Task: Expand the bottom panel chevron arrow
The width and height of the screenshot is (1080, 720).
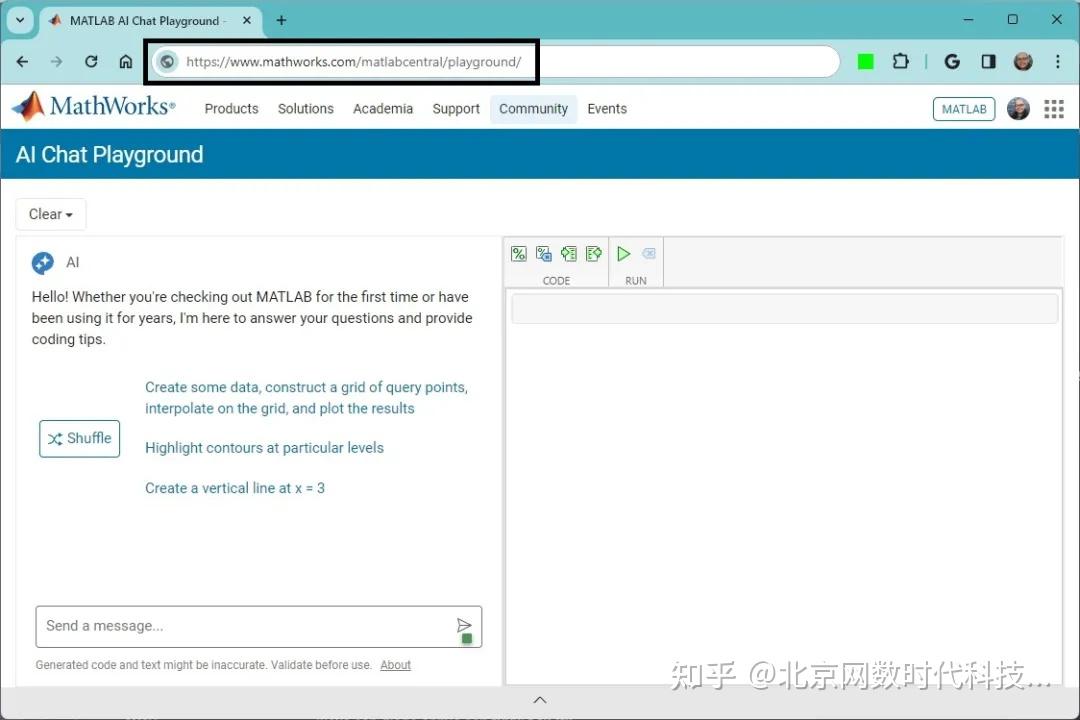Action: coord(540,699)
